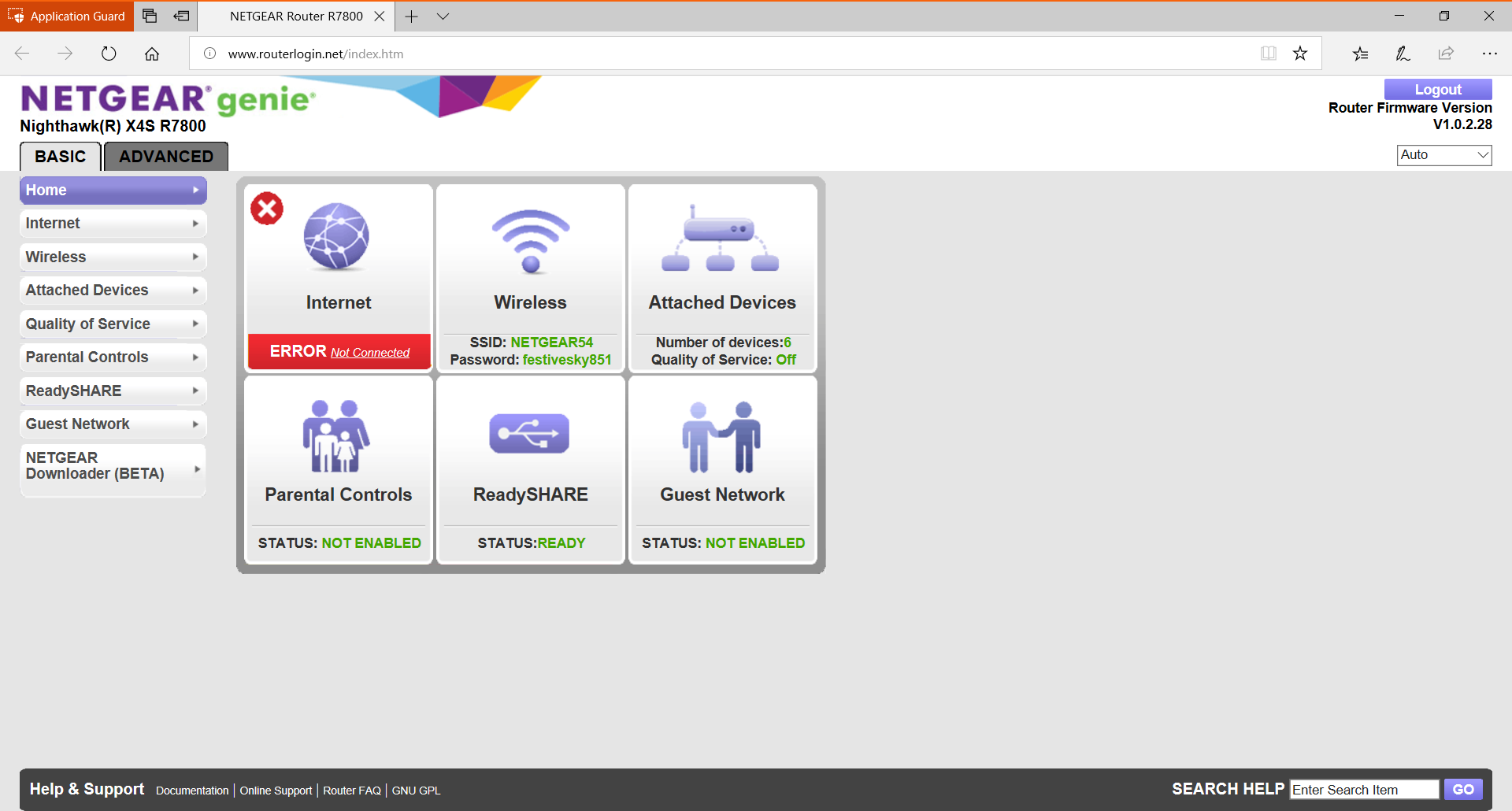Screen dimensions: 1512x811
Task: Click the Logout button
Action: point(1438,89)
